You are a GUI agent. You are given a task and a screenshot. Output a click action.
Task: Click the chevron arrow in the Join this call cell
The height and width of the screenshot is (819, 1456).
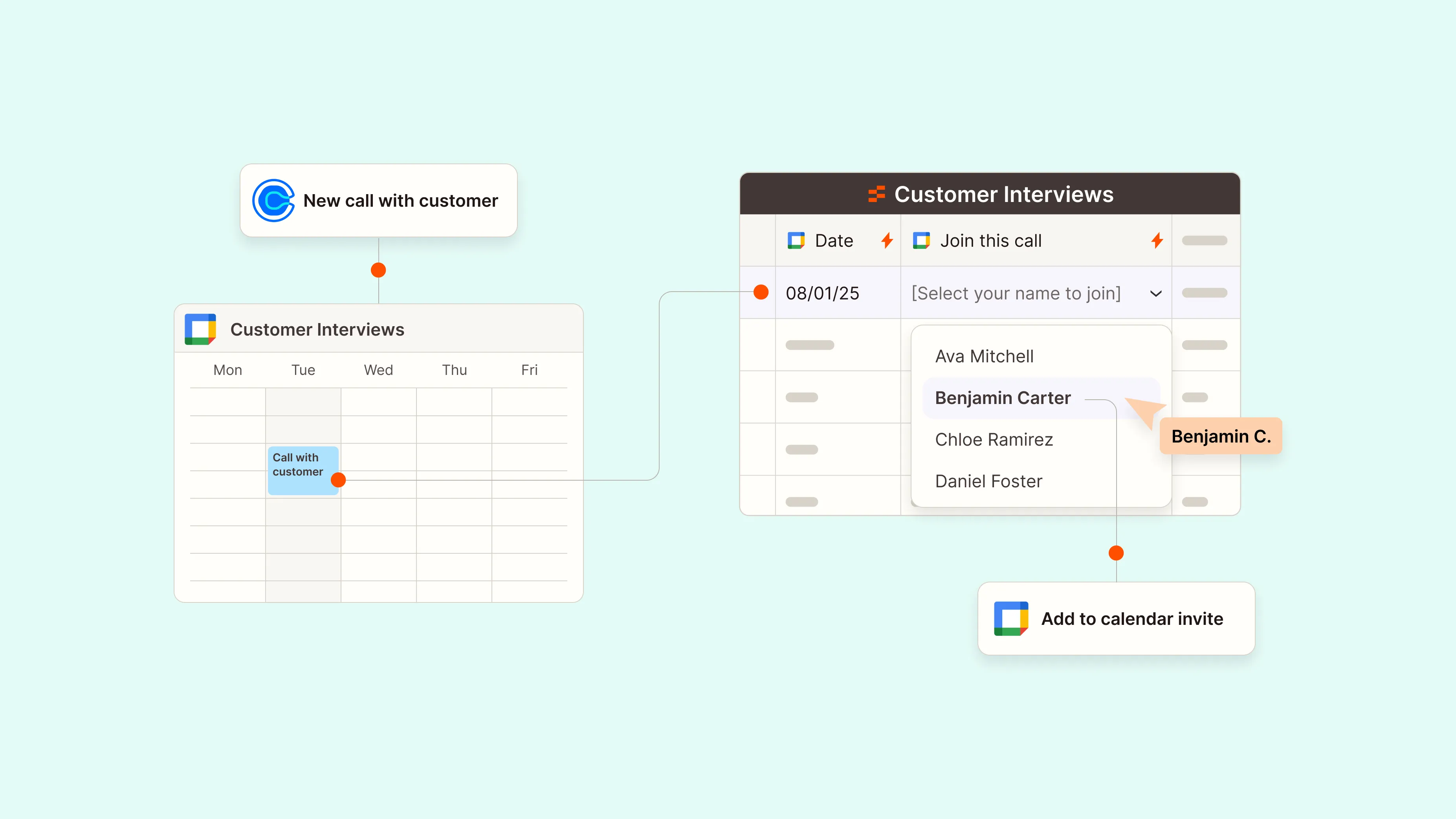[x=1156, y=293]
